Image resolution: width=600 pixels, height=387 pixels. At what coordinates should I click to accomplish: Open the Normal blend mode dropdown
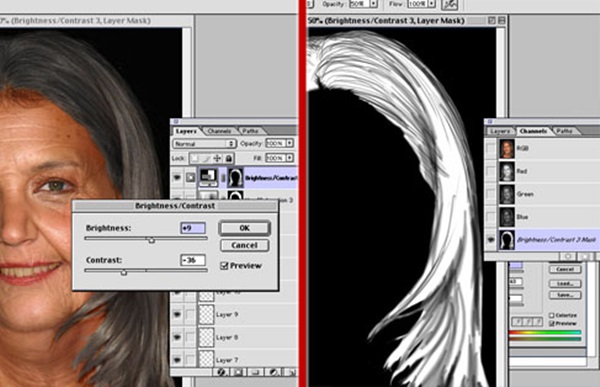tap(204, 144)
